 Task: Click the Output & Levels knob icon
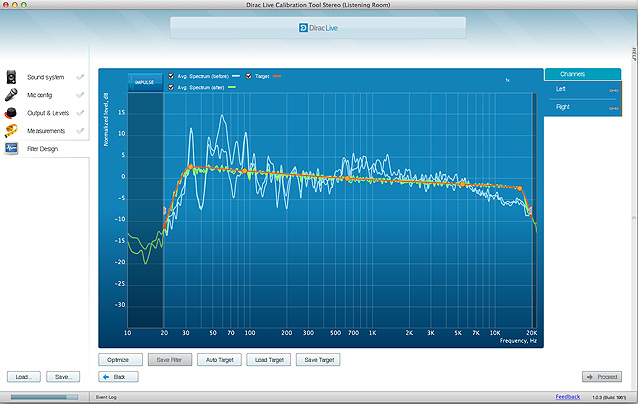pos(11,113)
